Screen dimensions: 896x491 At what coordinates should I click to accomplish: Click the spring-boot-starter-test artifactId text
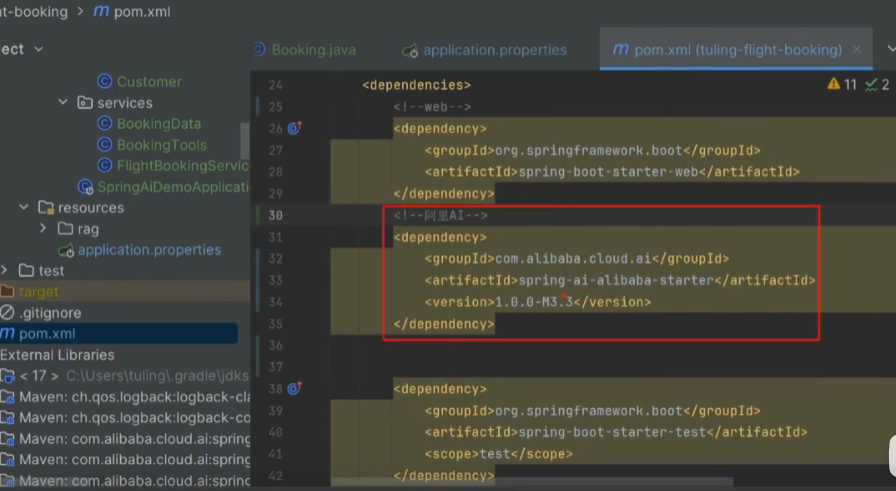[613, 432]
